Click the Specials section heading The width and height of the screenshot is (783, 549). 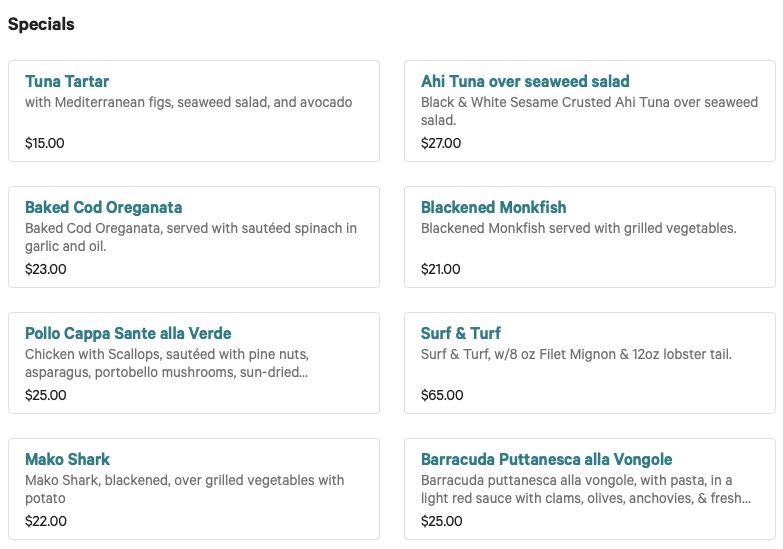[41, 24]
